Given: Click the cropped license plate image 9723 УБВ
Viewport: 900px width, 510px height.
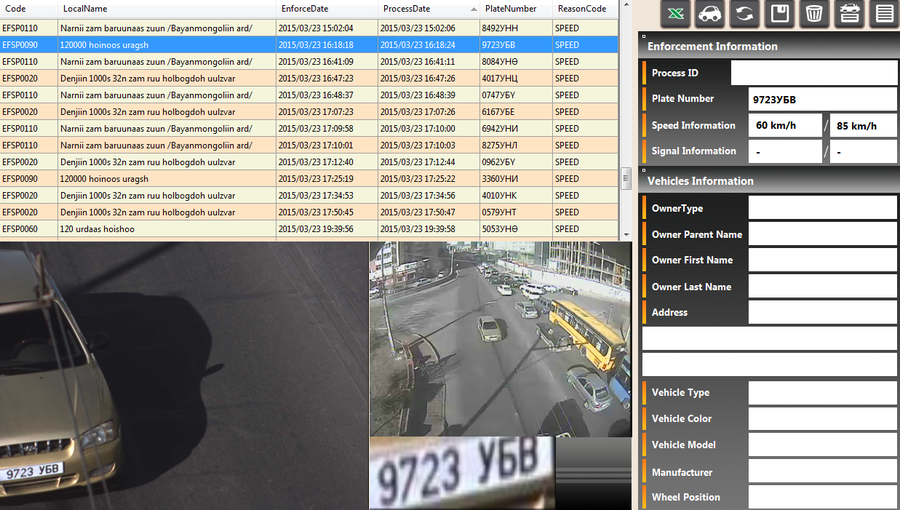Looking at the screenshot, I should tap(462, 473).
